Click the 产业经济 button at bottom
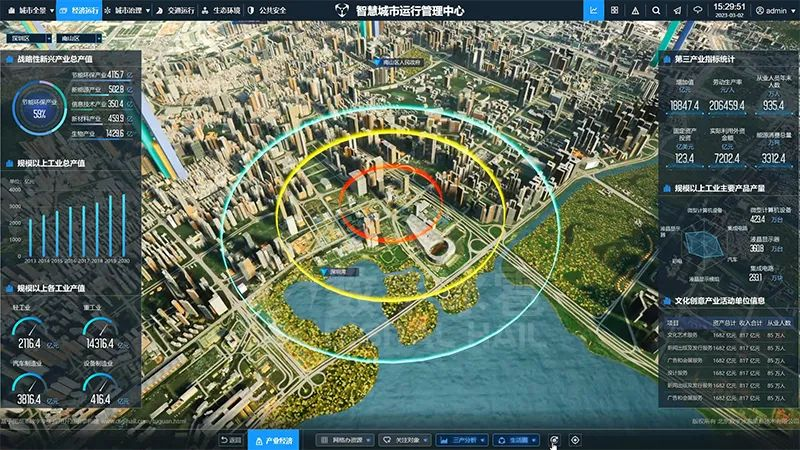Viewport: 800px width, 450px height. 274,440
